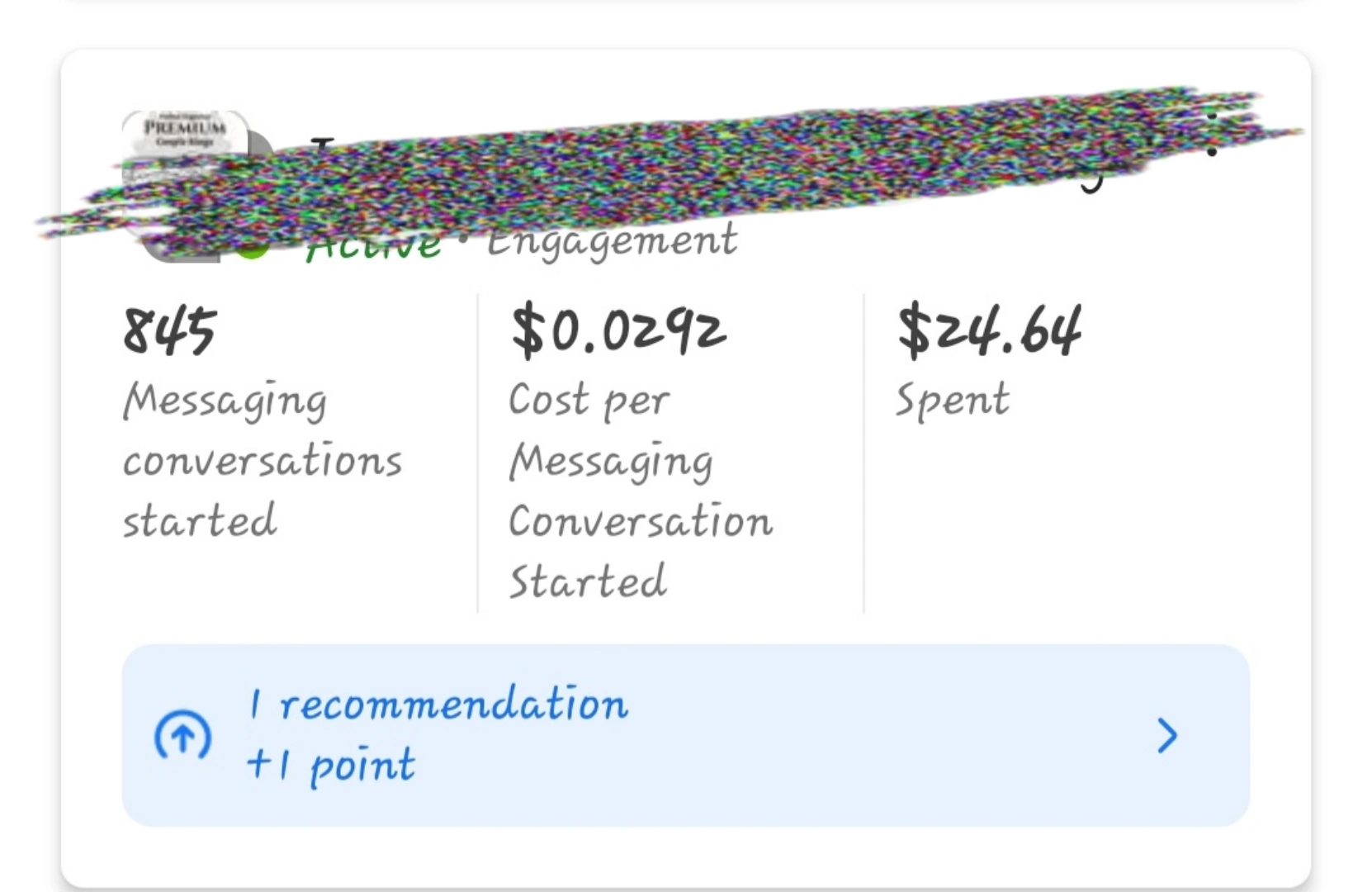Screen dimensions: 1372x892
Task: Open the '1 recommendation' link
Action: (438, 705)
